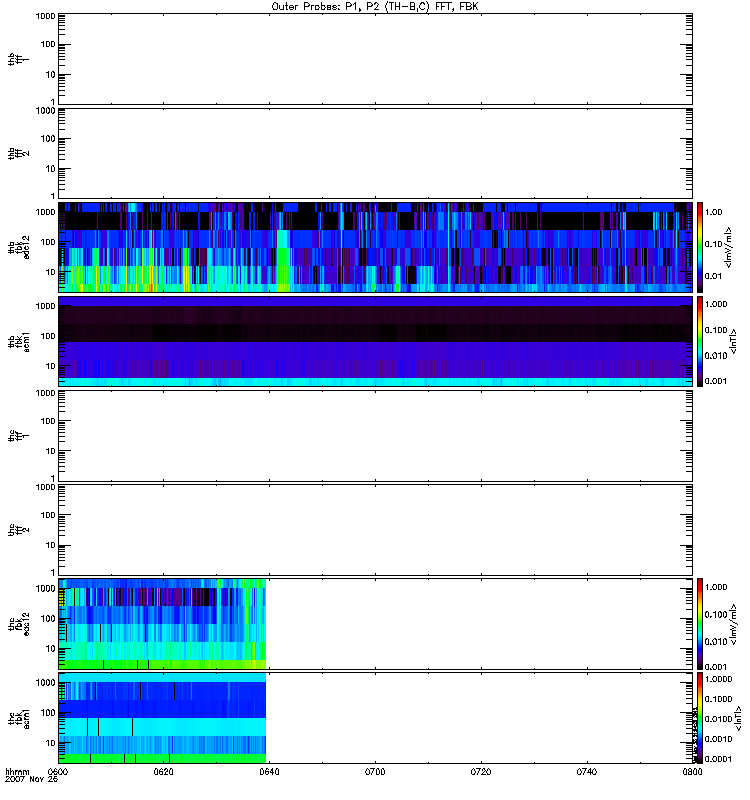This screenshot has width=750, height=800.
Task: Click the colored thc fbk scm1 spectrogram data
Action: [x=162, y=718]
